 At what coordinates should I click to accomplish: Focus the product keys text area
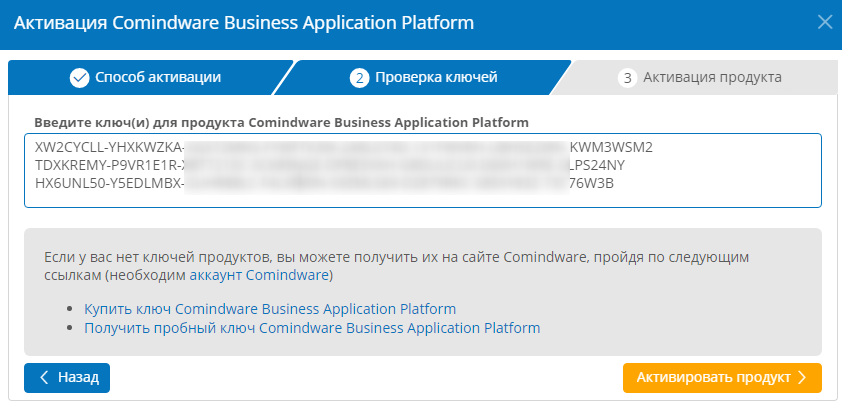423,170
